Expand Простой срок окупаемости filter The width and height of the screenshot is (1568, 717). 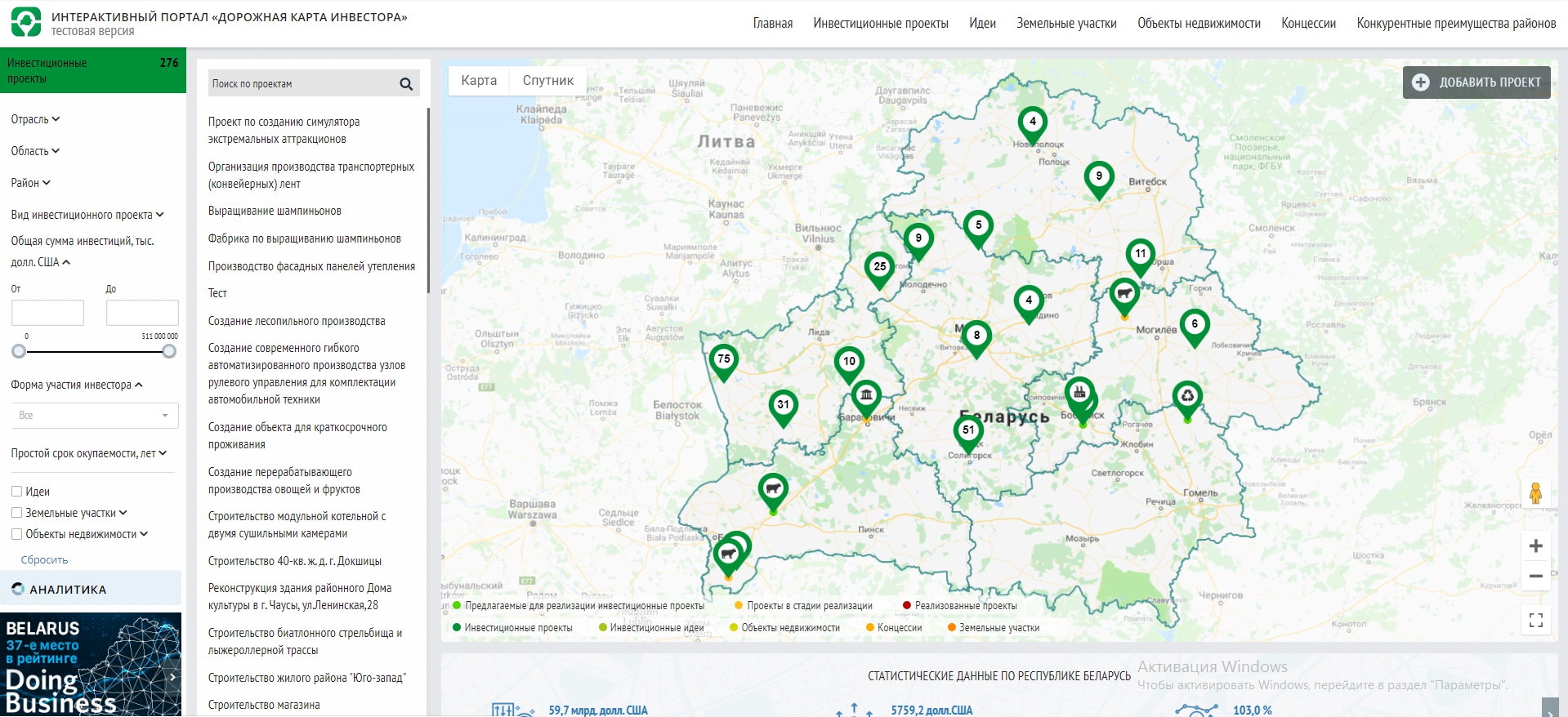pos(89,453)
